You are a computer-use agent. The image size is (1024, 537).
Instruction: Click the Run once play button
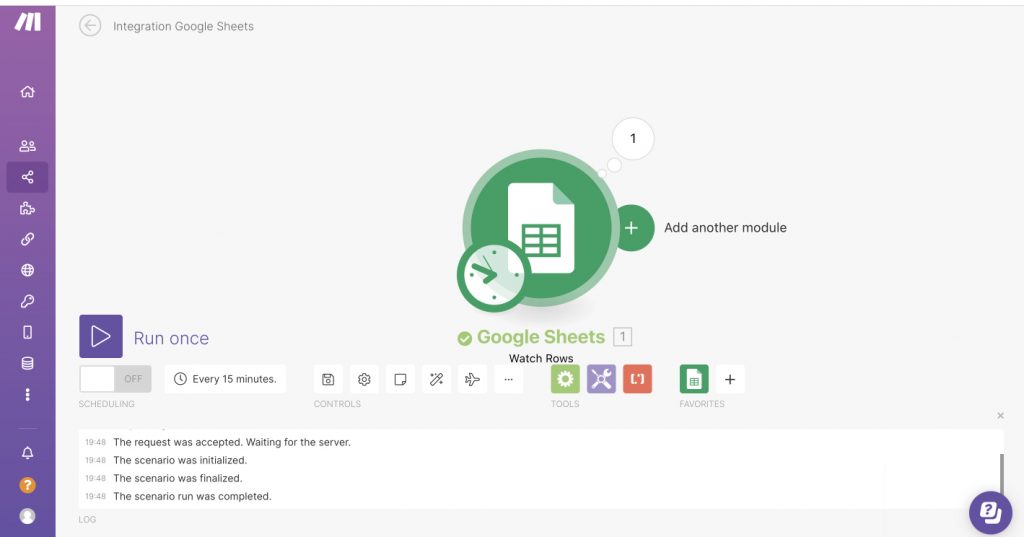tap(101, 336)
